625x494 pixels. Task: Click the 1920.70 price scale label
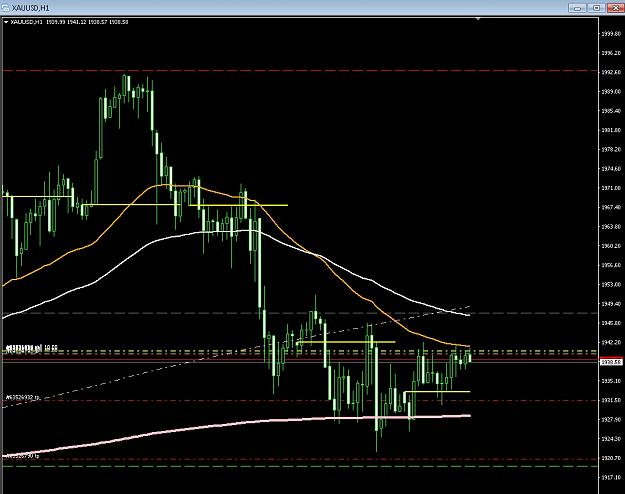tap(611, 458)
